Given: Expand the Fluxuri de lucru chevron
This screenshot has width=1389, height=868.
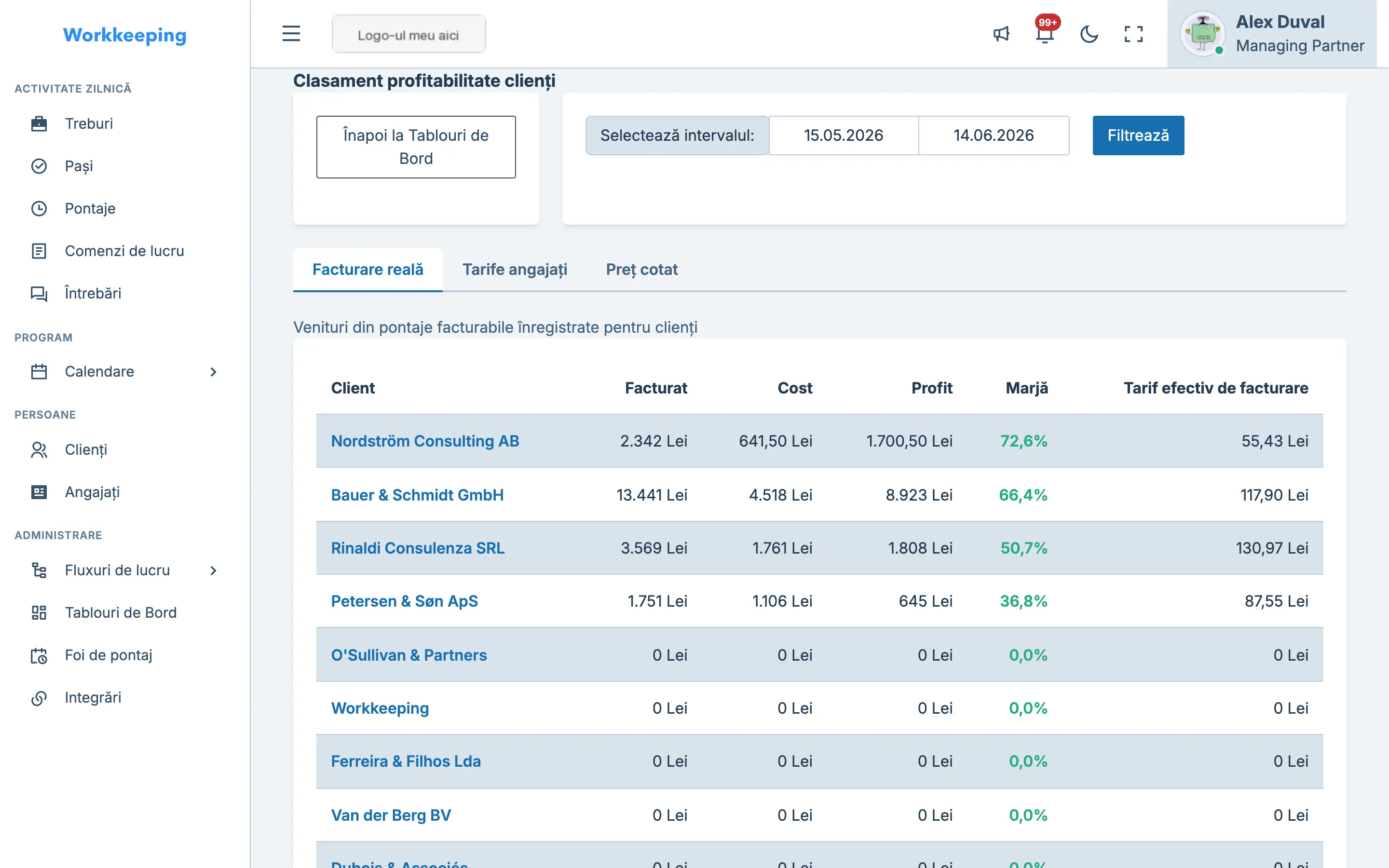Looking at the screenshot, I should tap(214, 570).
